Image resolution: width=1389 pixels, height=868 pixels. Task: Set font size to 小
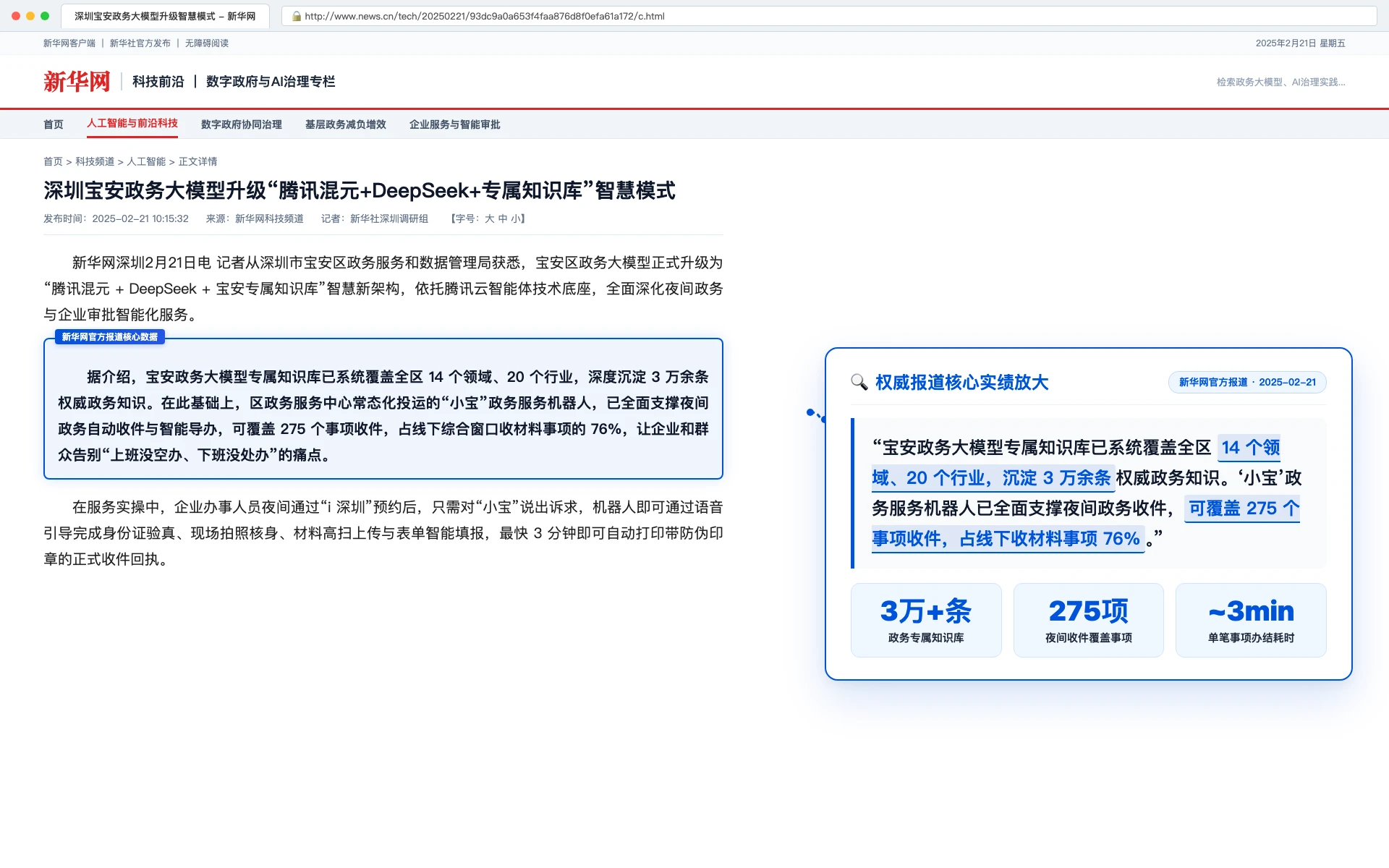(516, 218)
